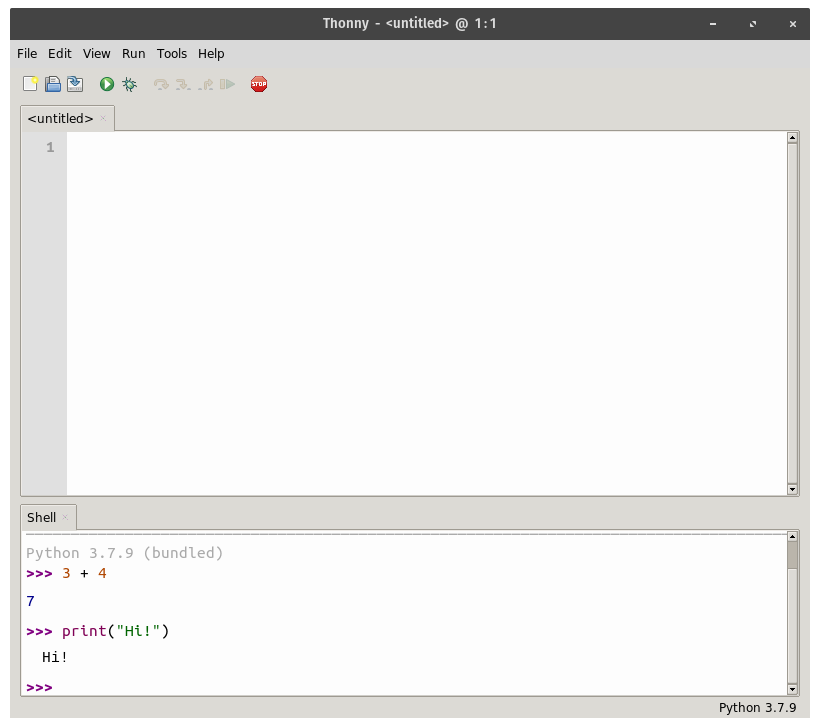Save the script with the Save icon

[x=75, y=84]
